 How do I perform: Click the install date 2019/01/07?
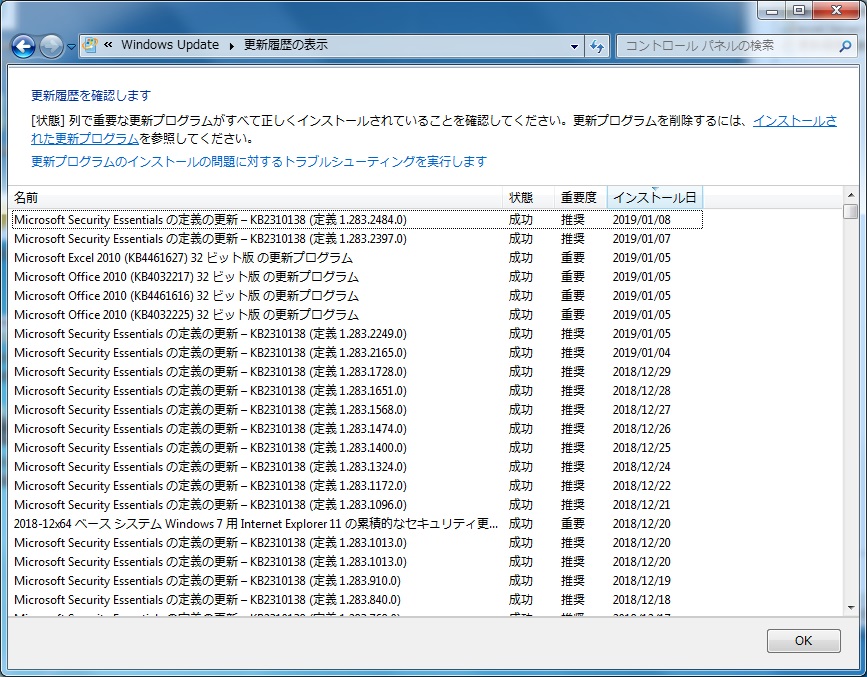coord(641,239)
